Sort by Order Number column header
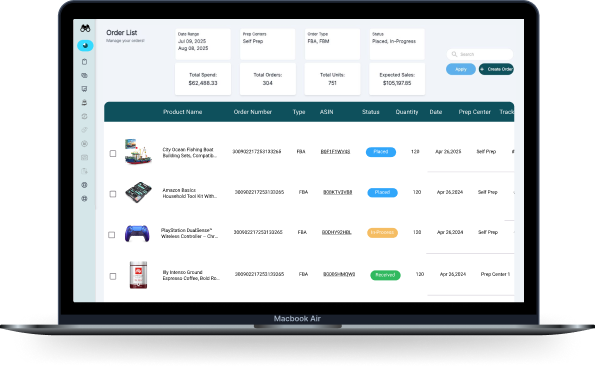This screenshot has width=595, height=368. click(253, 112)
